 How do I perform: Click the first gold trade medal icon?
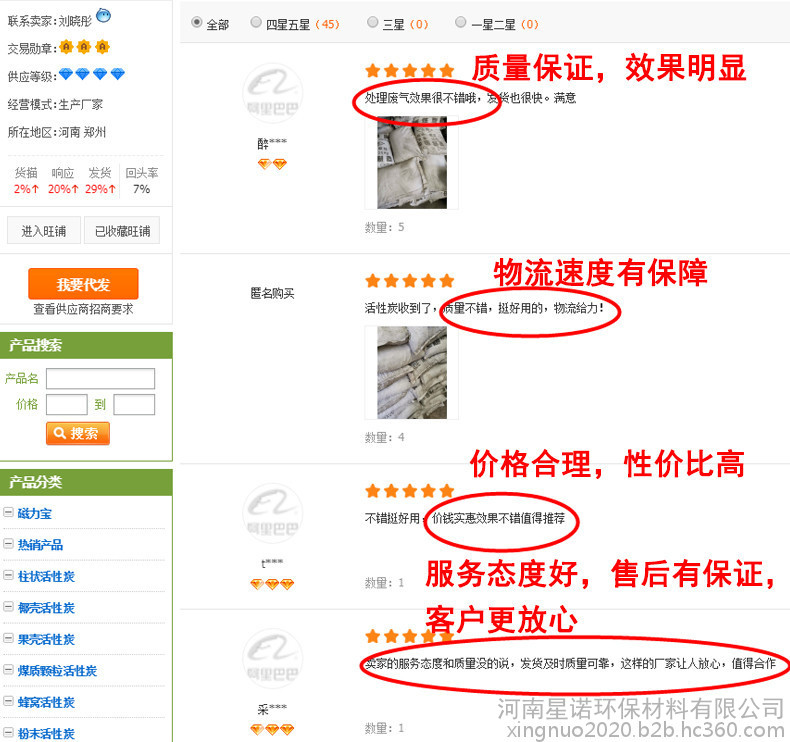[x=66, y=47]
